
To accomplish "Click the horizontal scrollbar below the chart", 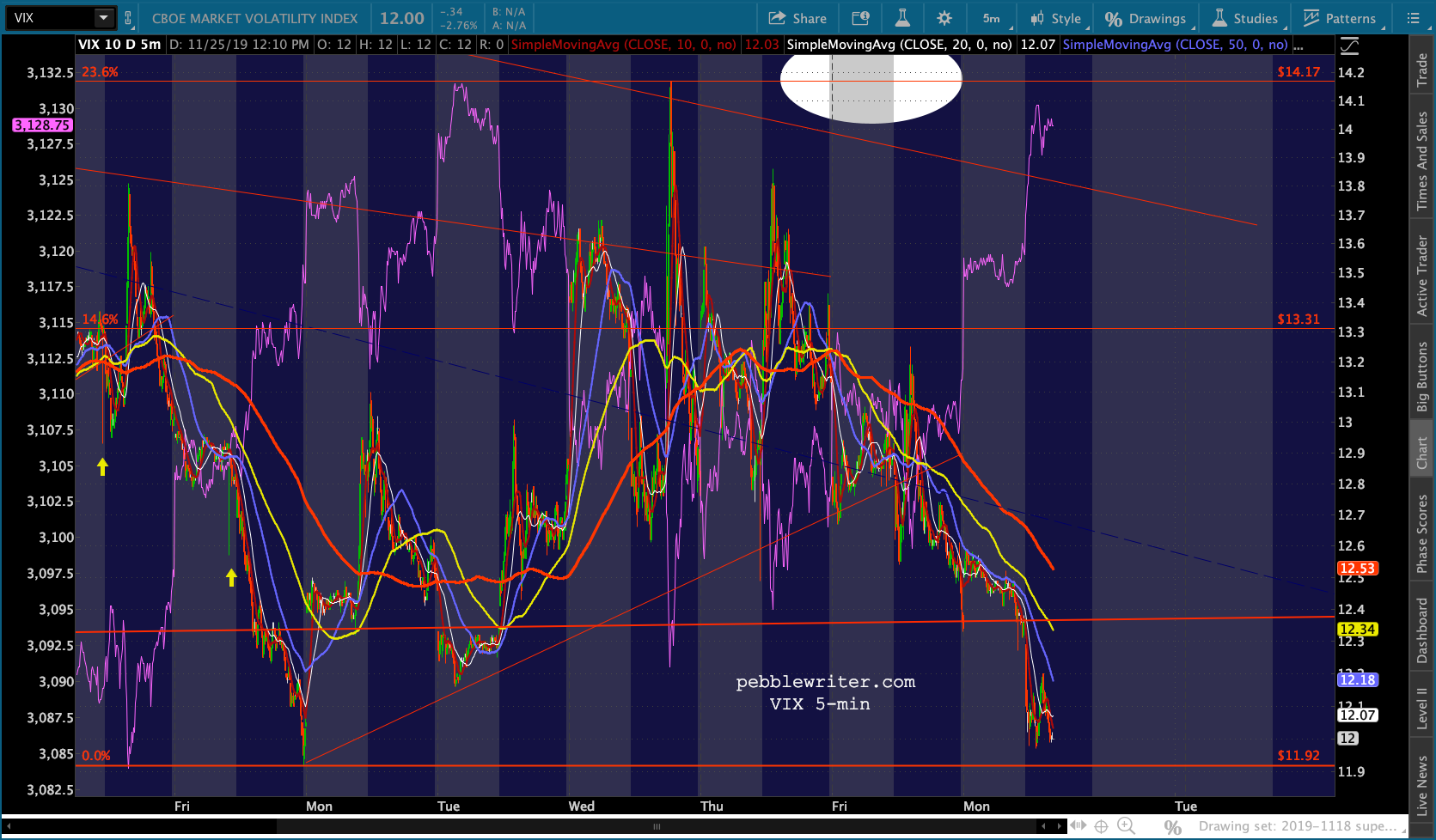I will [657, 826].
